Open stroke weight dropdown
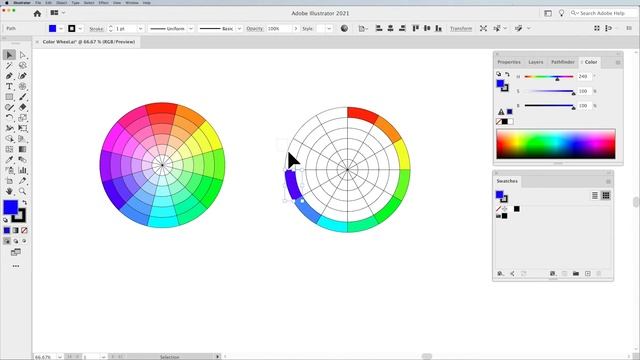 [140, 29]
